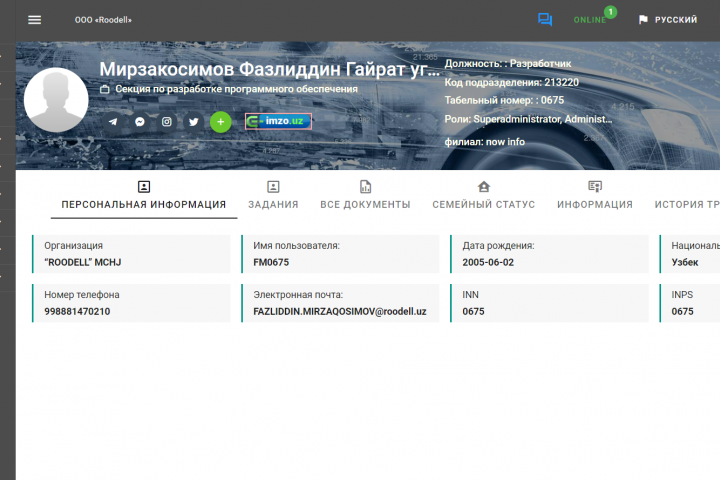Open the Telegram social link

(113, 122)
